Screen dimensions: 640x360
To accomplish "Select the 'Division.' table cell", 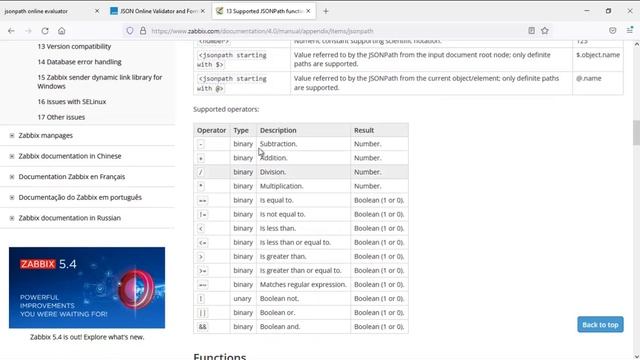I will coord(303,172).
